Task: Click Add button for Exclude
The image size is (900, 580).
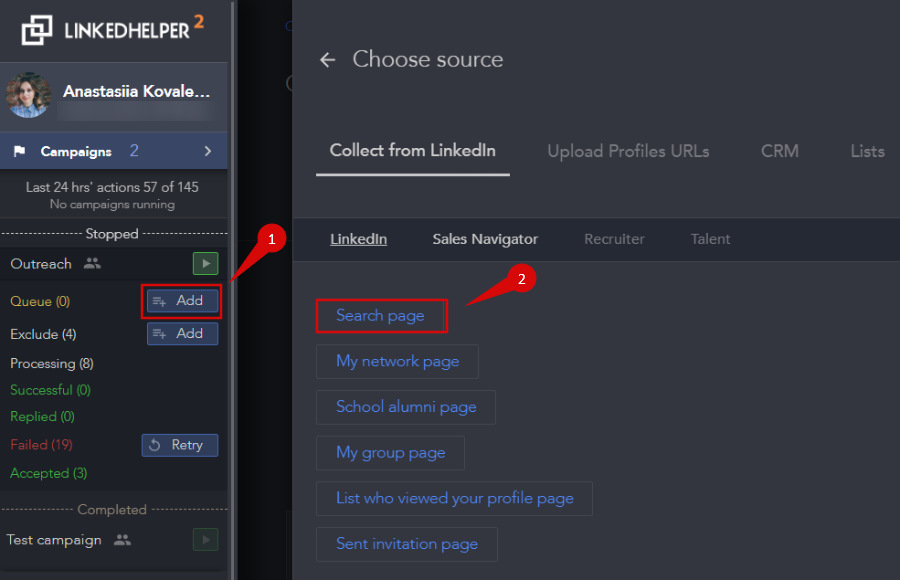Action: pos(182,334)
